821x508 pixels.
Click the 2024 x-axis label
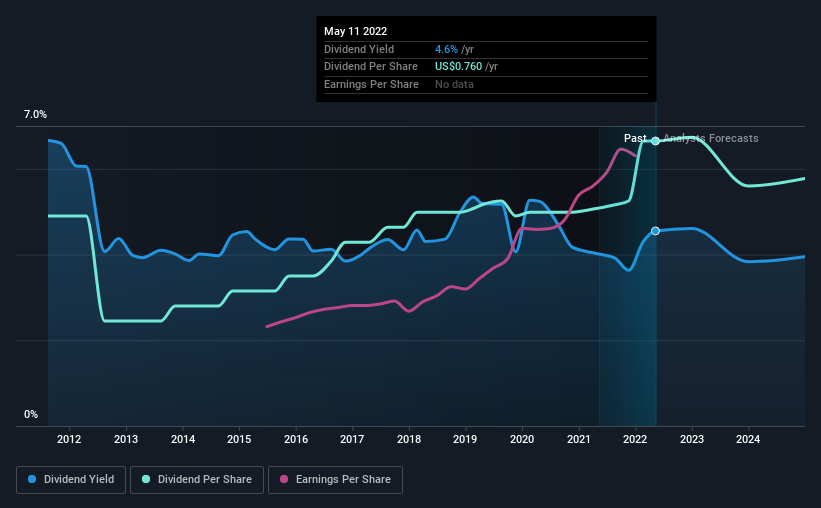(x=748, y=439)
